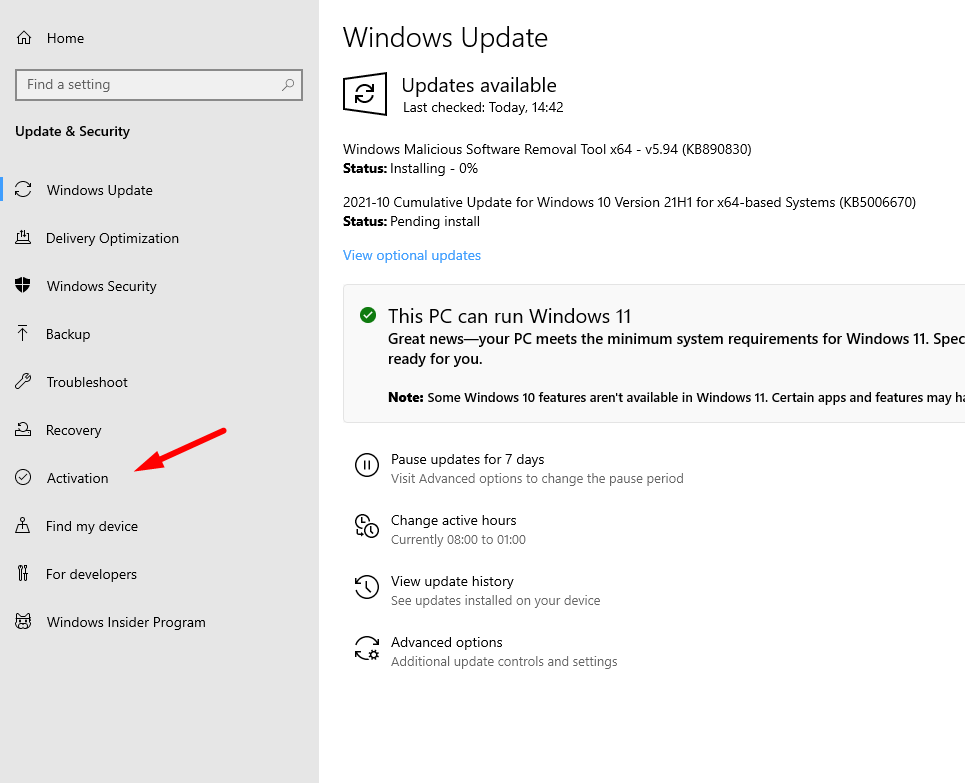This screenshot has width=965, height=783.
Task: Click the clock icon for active hours
Action: click(x=367, y=526)
